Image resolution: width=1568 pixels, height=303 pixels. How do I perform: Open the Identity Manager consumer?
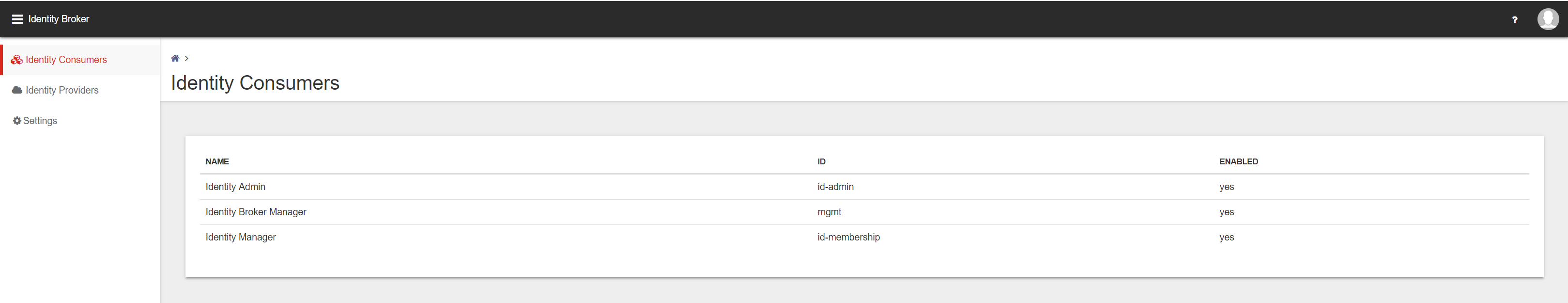click(241, 237)
